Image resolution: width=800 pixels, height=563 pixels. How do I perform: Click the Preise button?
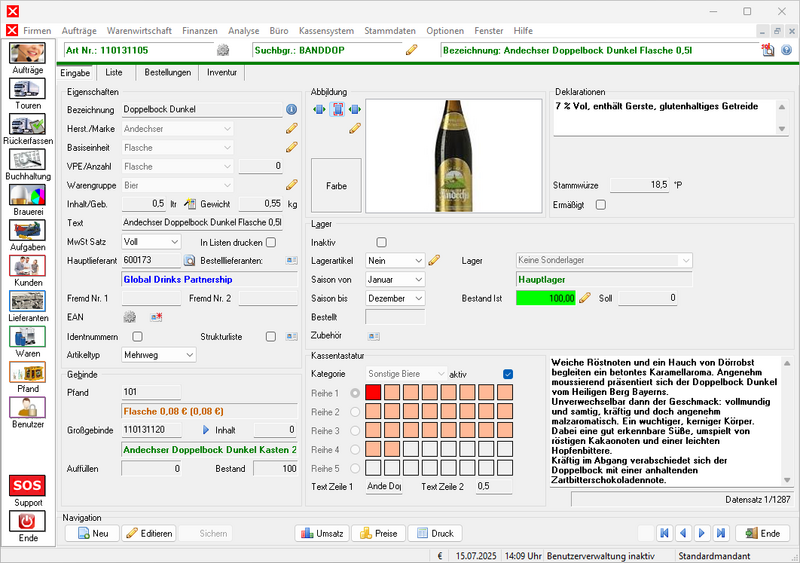click(x=377, y=534)
